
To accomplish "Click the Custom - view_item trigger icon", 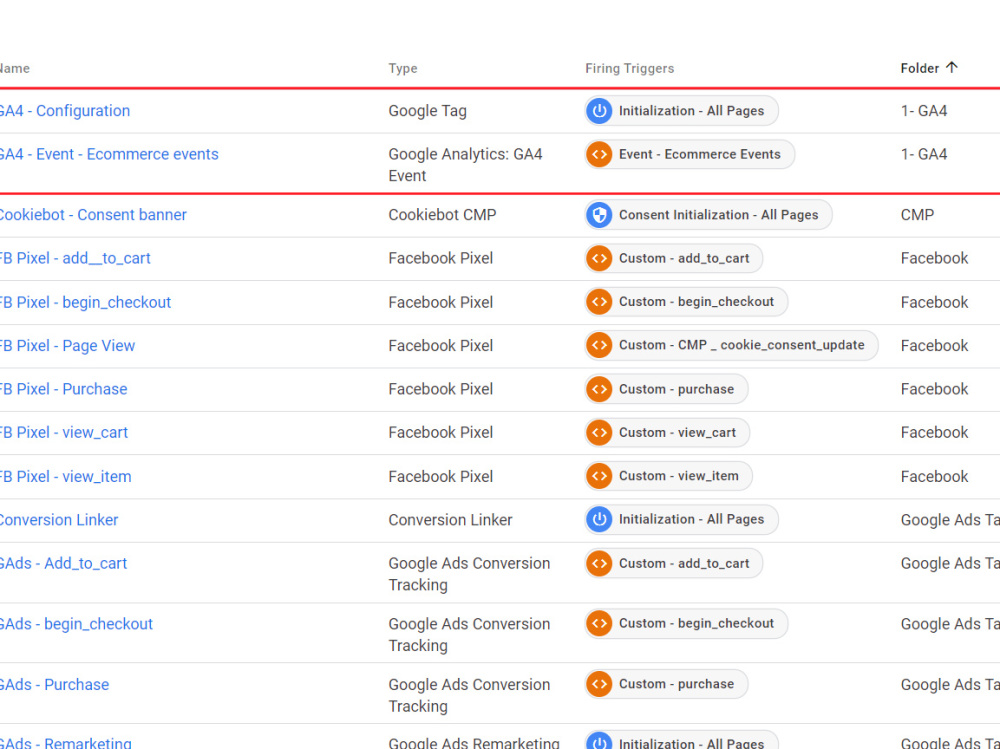I will click(599, 476).
